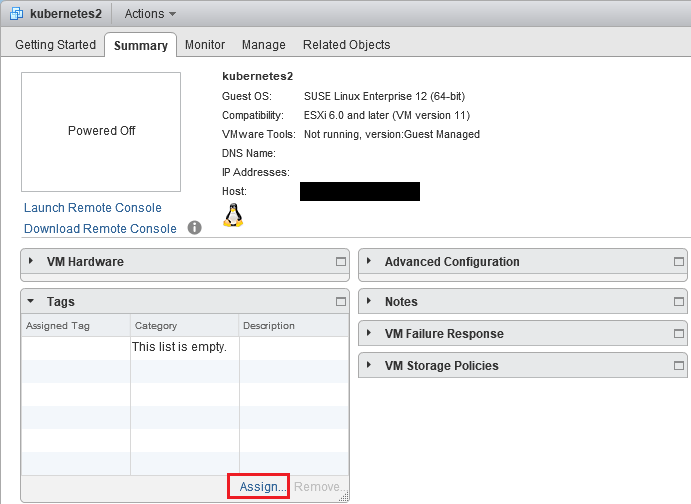Screen dimensions: 691x504
Task: Click the IP Addresses: label
Action: 256,172
